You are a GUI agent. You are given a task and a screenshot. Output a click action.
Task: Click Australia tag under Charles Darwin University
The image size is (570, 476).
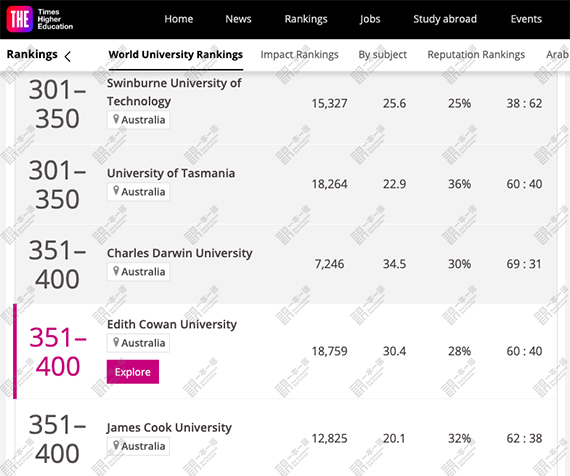click(138, 272)
